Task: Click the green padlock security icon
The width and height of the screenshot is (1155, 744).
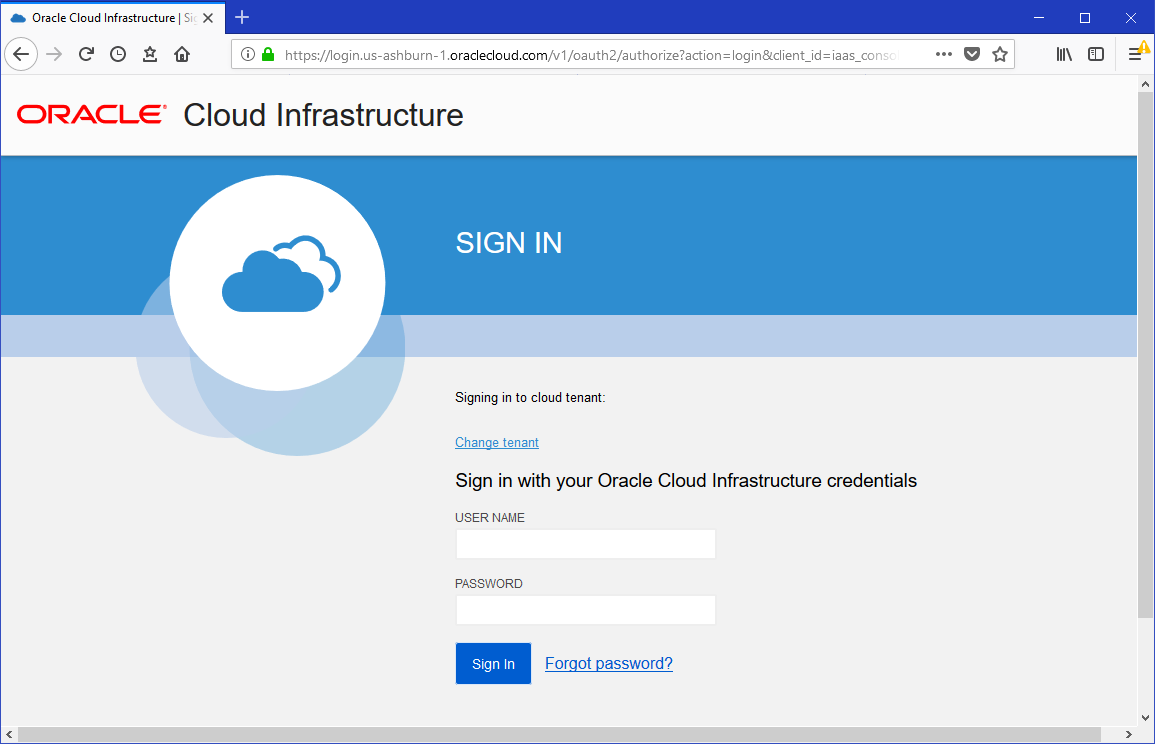Action: coord(268,55)
